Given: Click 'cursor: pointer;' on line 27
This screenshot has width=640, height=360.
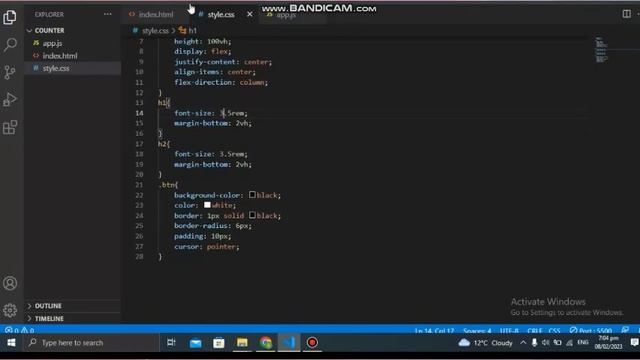Looking at the screenshot, I should tap(207, 247).
